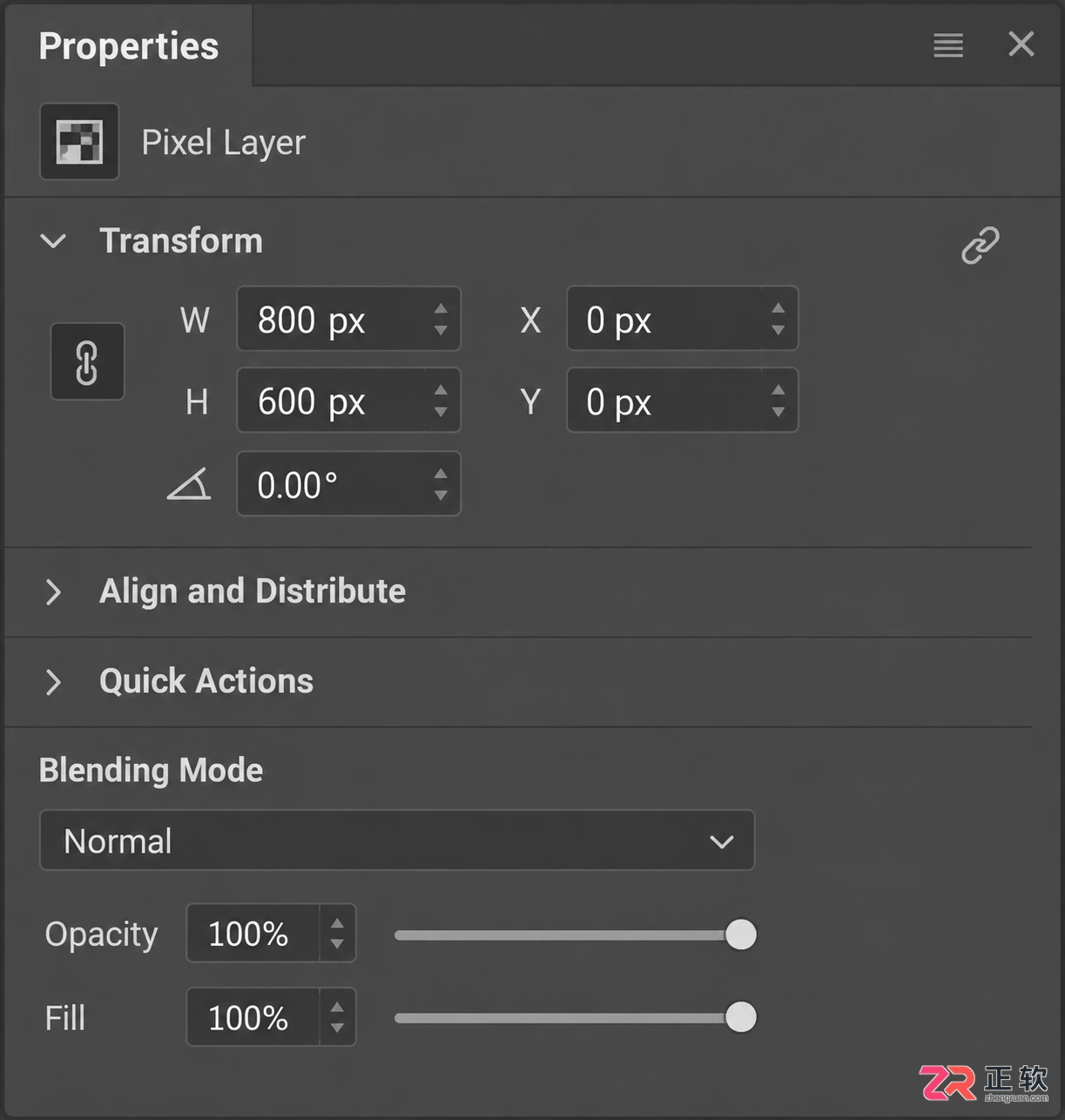Click the Opacity slider handle
The image size is (1065, 1120).
point(741,934)
